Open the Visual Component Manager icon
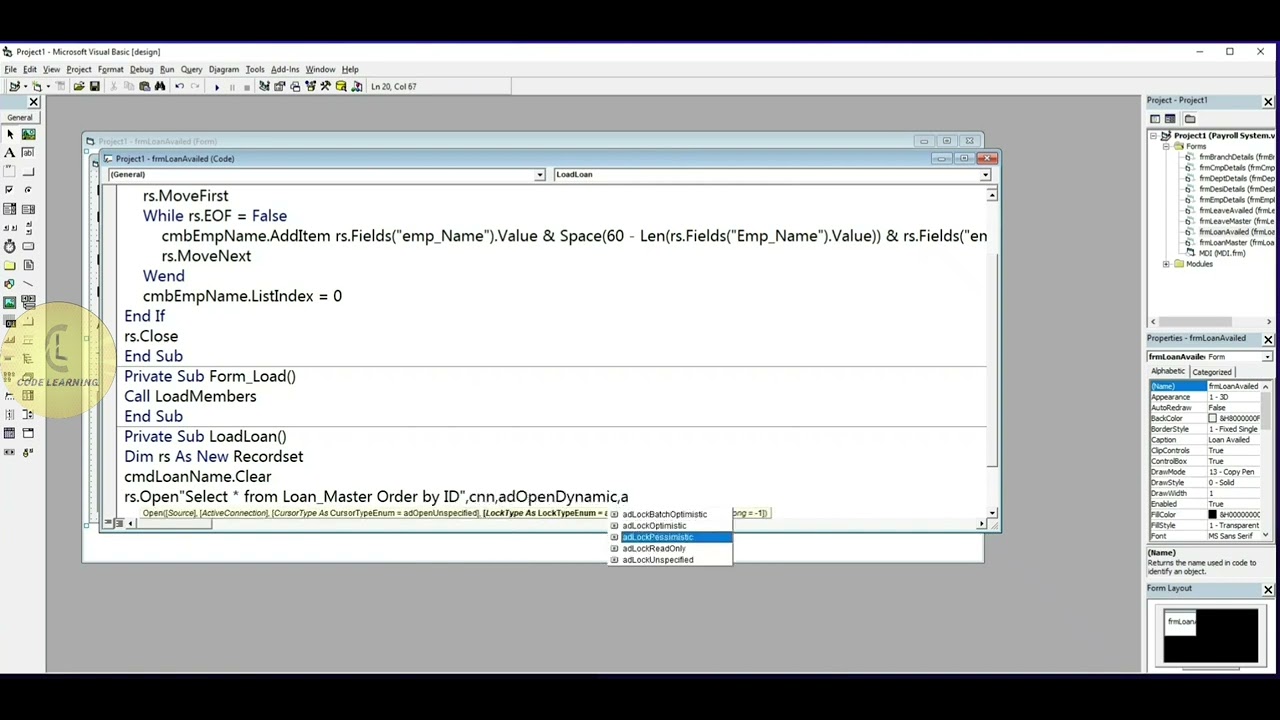The height and width of the screenshot is (720, 1280). [357, 86]
